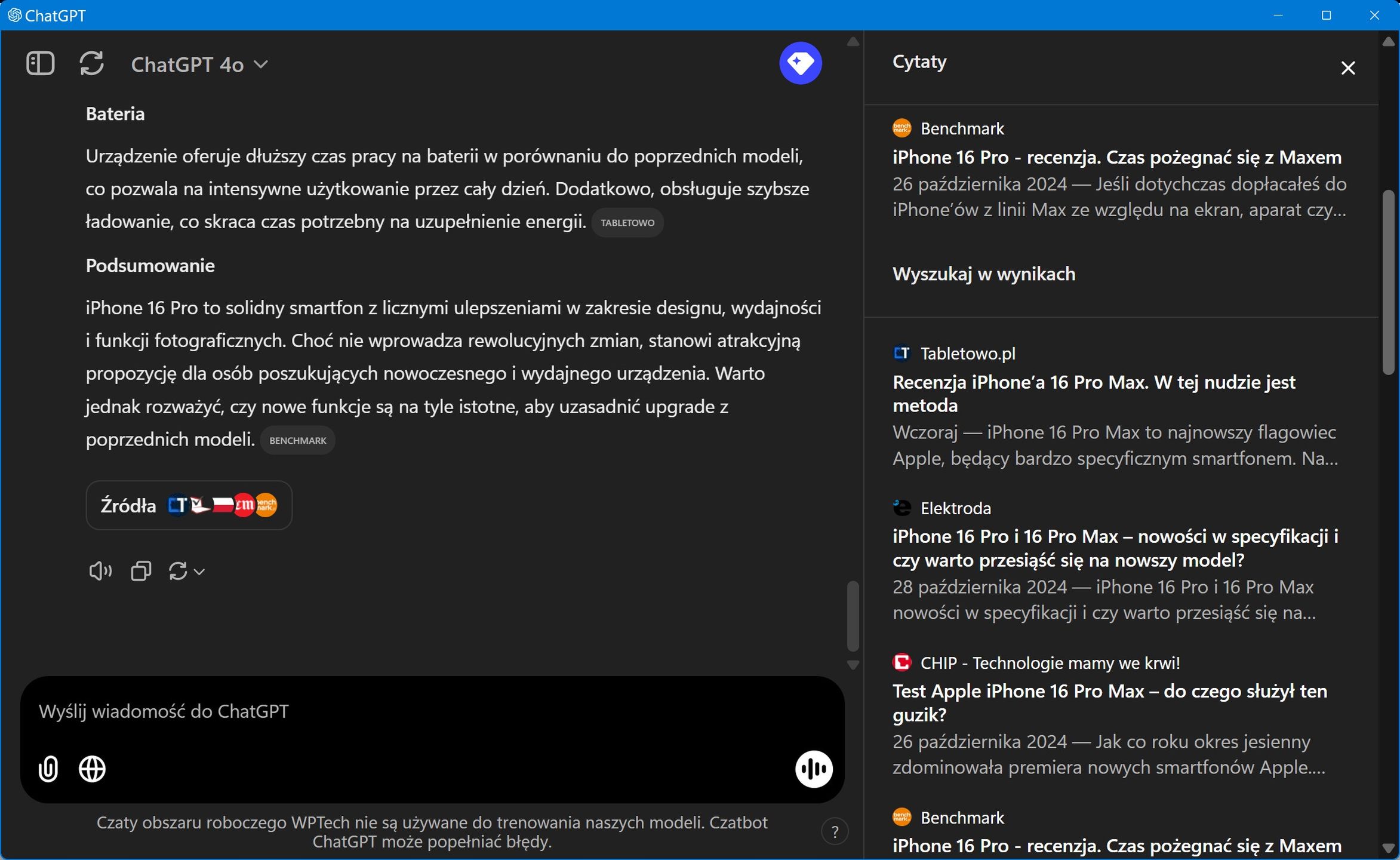1400x860 pixels.
Task: Focus the message input field
Action: coord(432,711)
